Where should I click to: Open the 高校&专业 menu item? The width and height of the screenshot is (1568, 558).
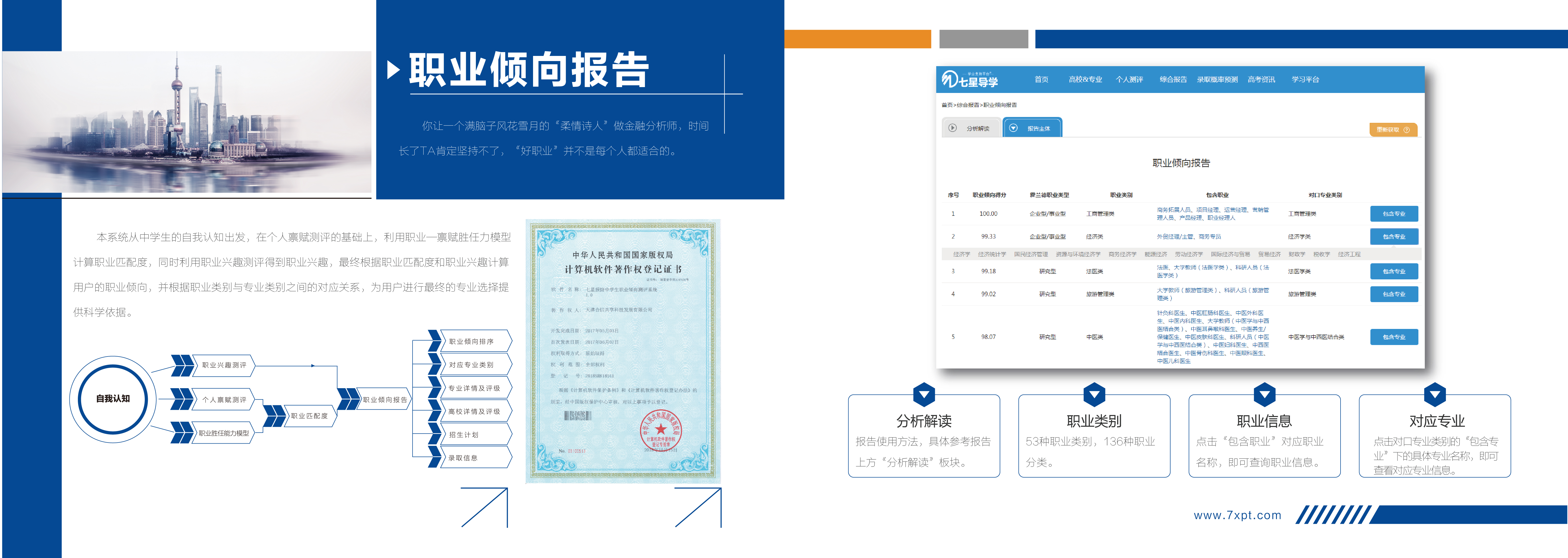[x=1085, y=79]
